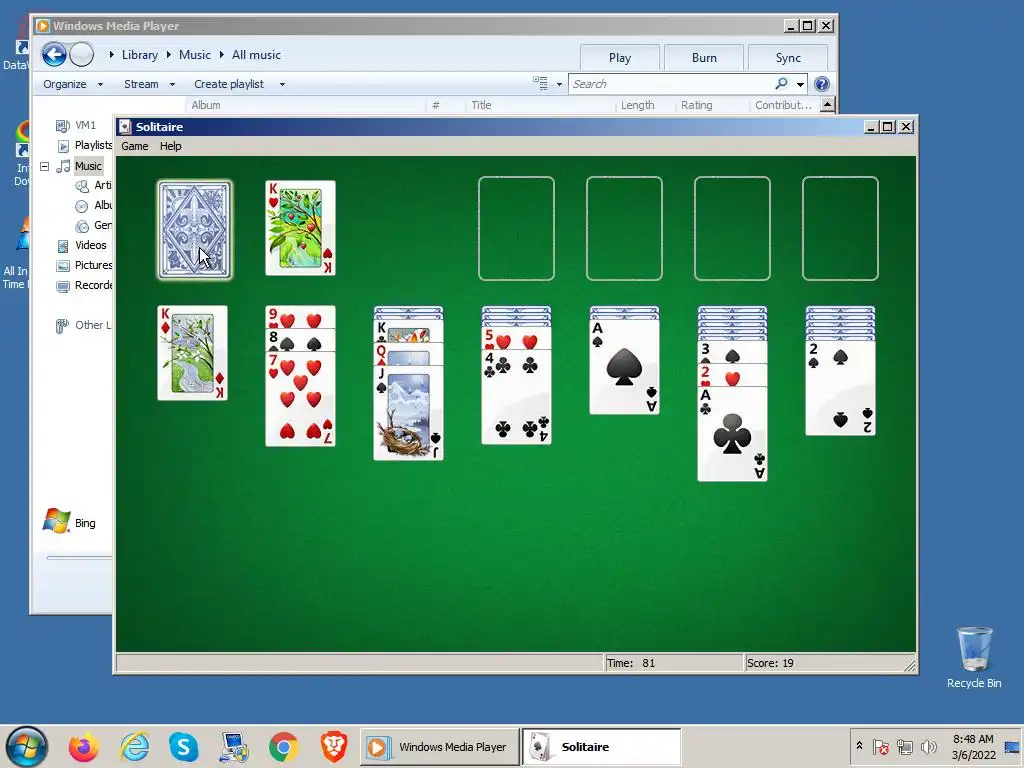The width and height of the screenshot is (1024, 768).
Task: Click the Artist icon under Music
Action: point(82,186)
